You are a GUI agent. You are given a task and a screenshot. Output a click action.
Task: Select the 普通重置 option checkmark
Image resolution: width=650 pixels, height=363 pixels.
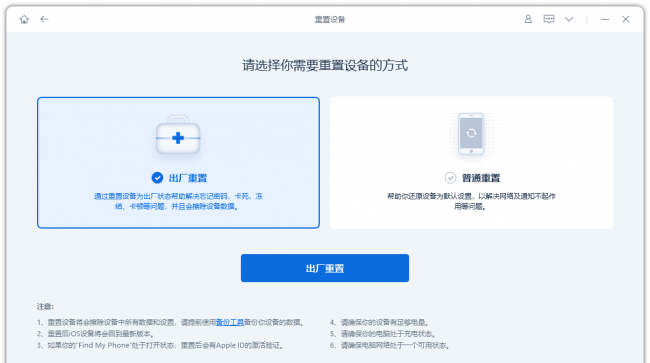click(x=450, y=178)
